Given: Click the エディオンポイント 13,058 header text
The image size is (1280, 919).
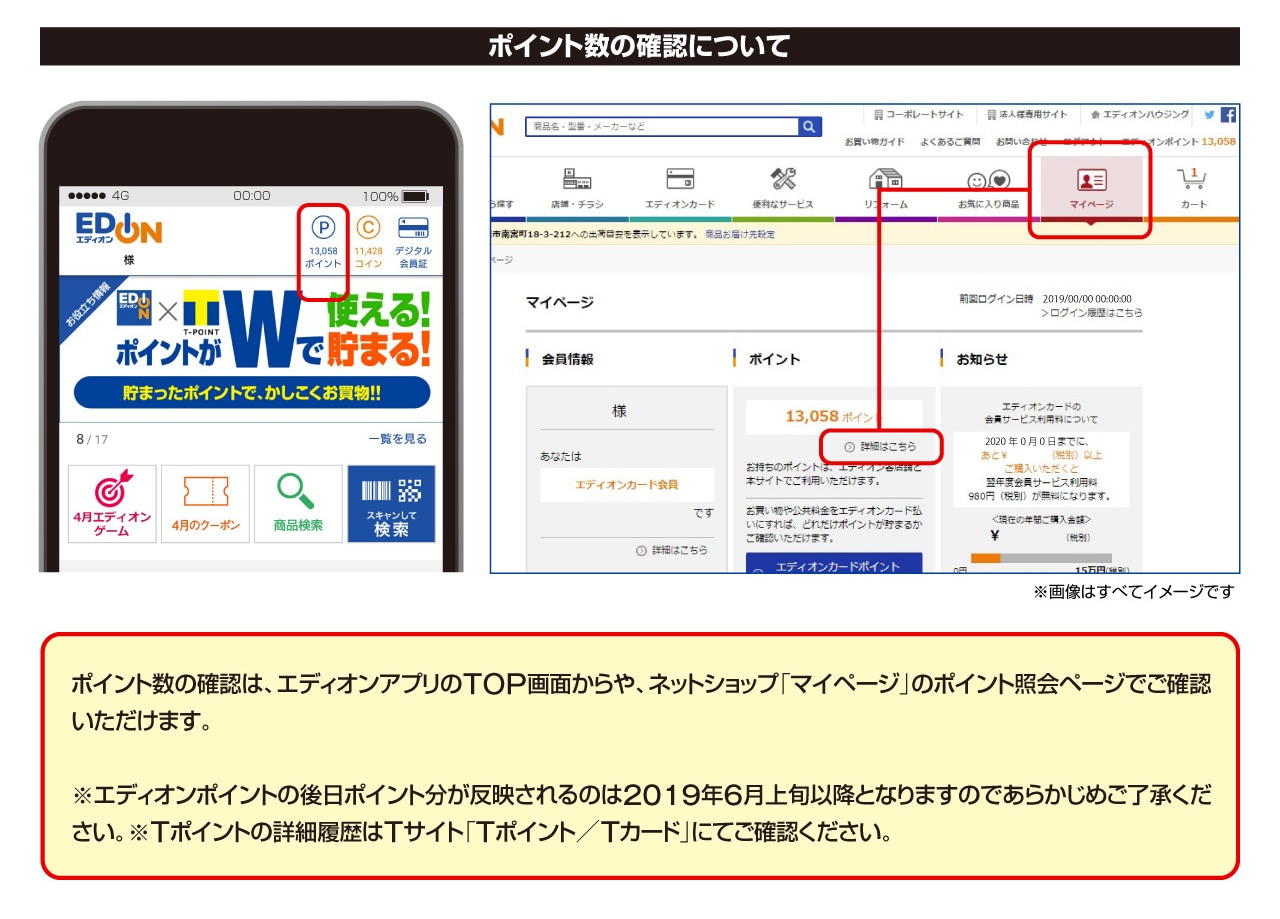Looking at the screenshot, I should click(1178, 142).
